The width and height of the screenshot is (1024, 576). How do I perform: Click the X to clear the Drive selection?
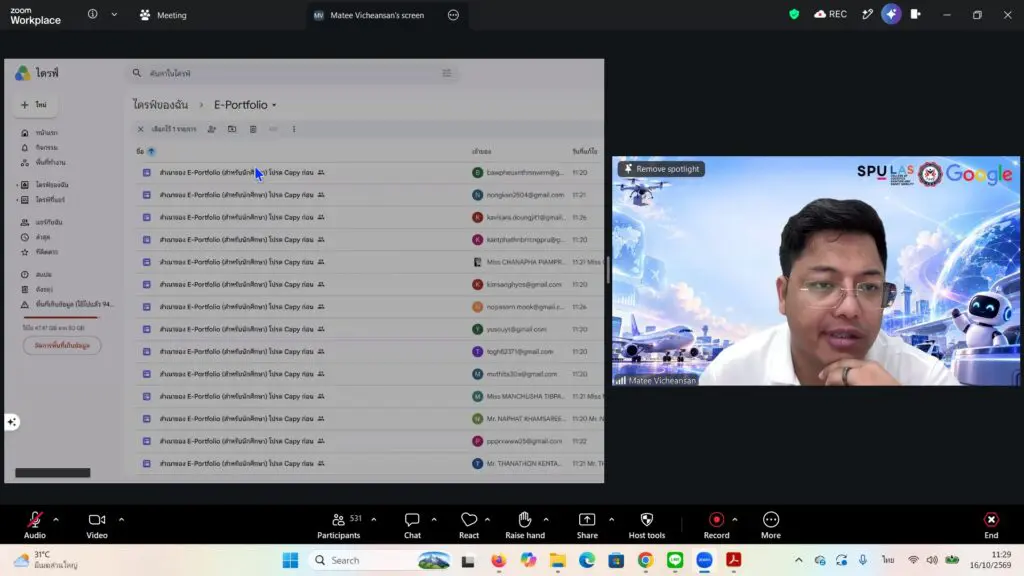tap(140, 129)
